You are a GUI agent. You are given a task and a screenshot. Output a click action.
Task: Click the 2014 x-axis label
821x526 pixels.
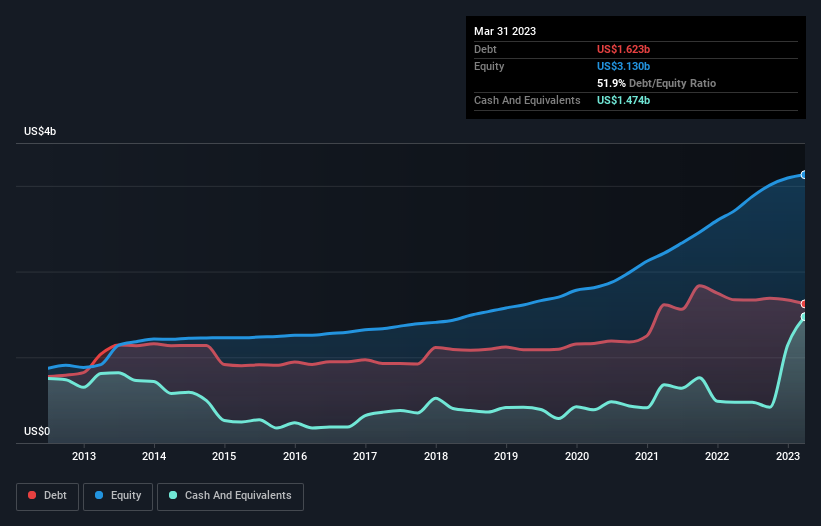click(x=154, y=456)
